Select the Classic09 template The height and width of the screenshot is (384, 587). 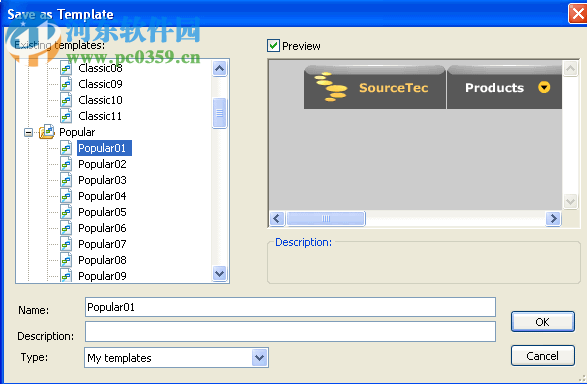click(x=100, y=84)
